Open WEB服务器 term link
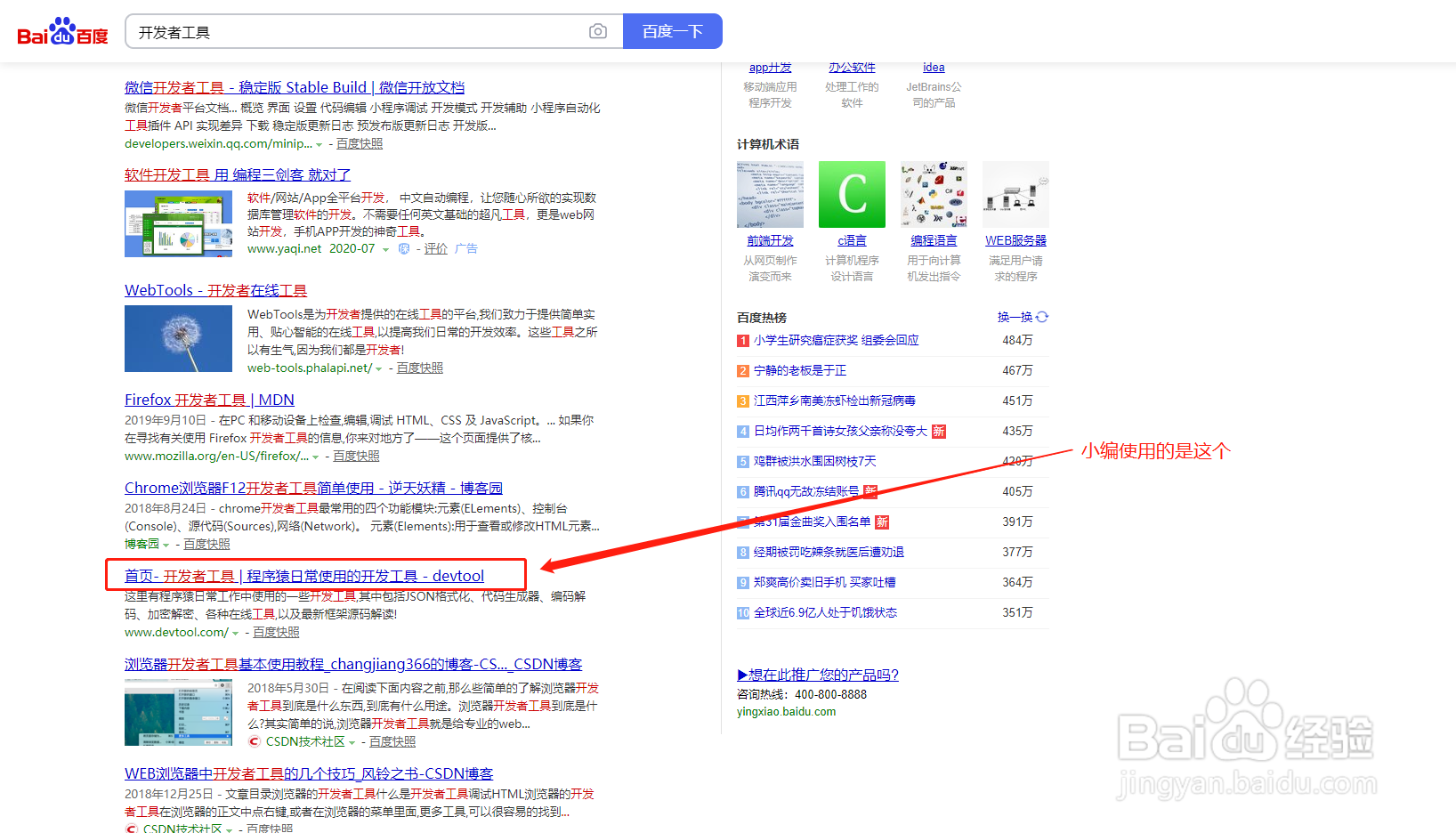 (1015, 240)
